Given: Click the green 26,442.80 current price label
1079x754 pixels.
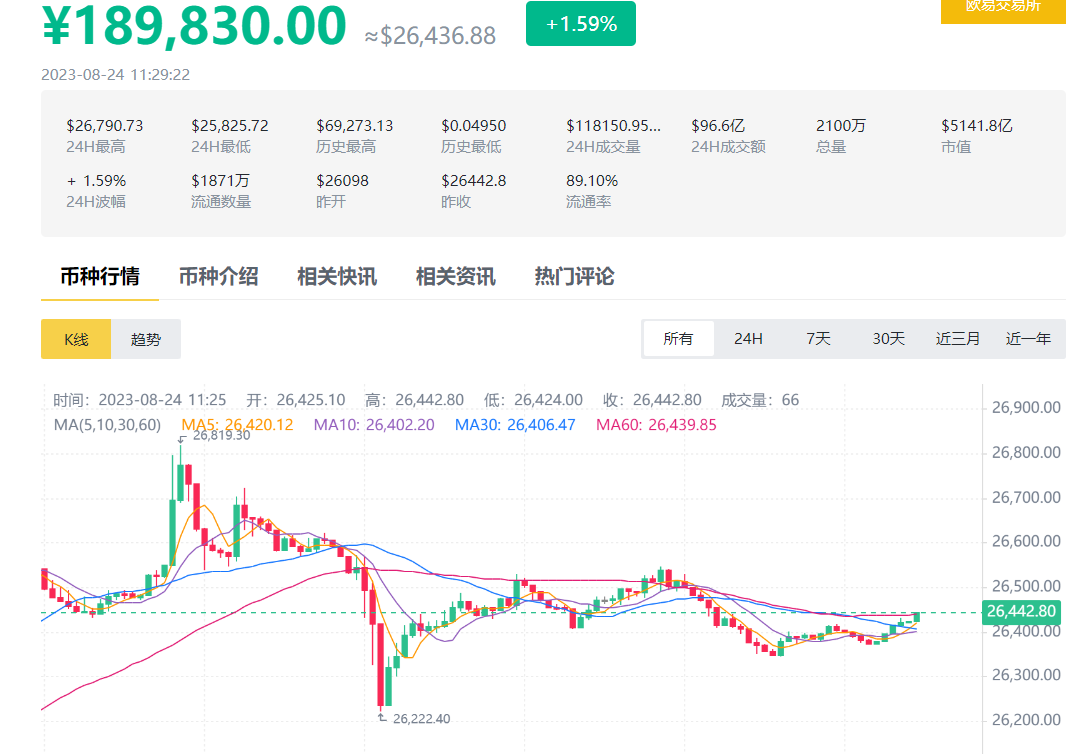Looking at the screenshot, I should point(1020,611).
